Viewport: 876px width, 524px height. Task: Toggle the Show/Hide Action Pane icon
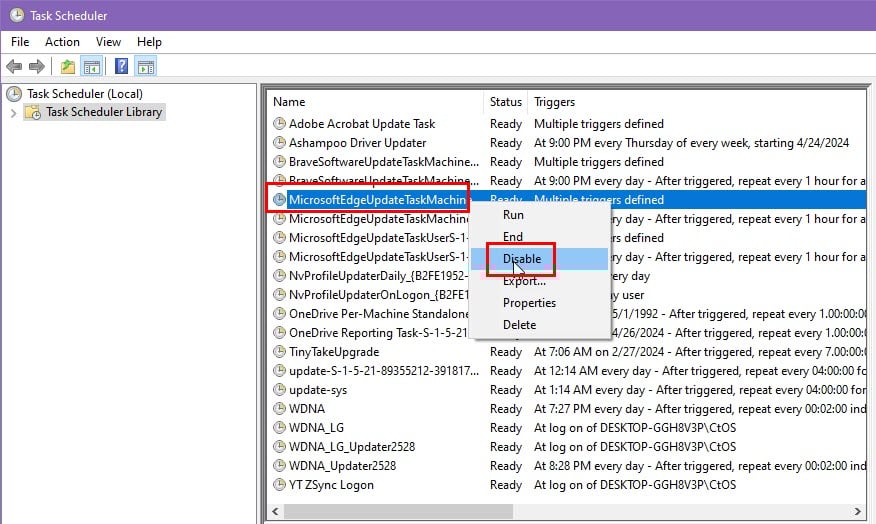(146, 67)
